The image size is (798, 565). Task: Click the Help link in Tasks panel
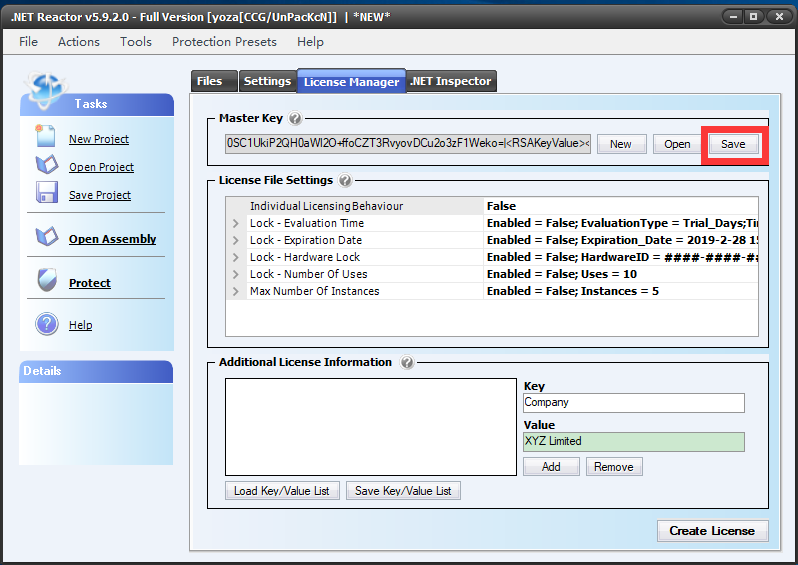point(80,325)
